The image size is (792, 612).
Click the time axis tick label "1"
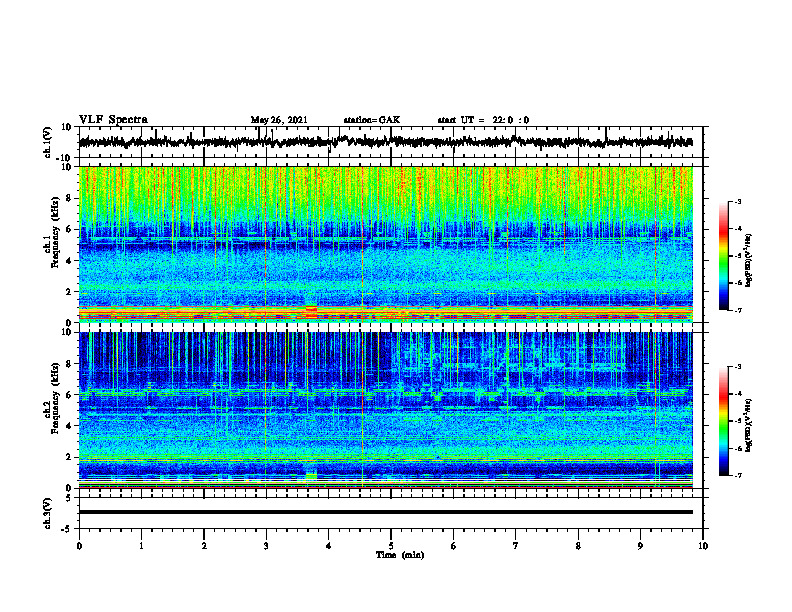[141, 546]
